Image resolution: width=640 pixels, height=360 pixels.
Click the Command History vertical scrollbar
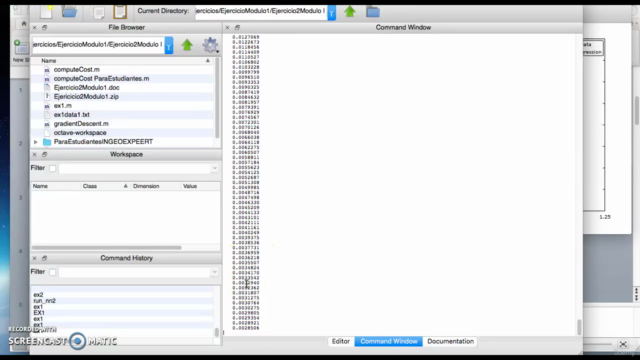click(x=217, y=332)
